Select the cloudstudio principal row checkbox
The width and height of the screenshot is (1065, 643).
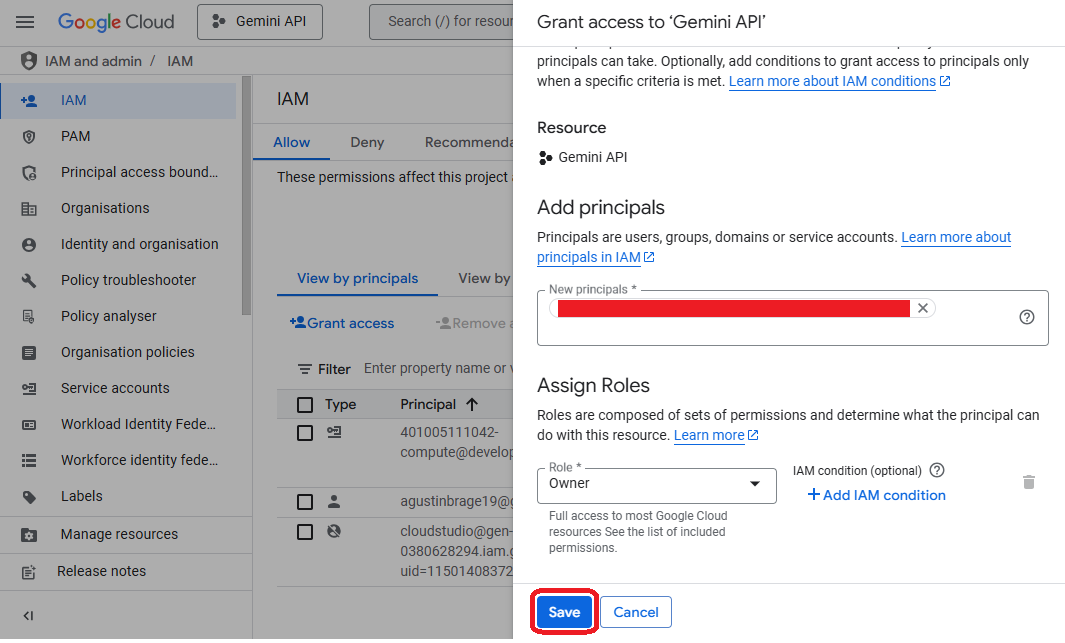coord(305,532)
